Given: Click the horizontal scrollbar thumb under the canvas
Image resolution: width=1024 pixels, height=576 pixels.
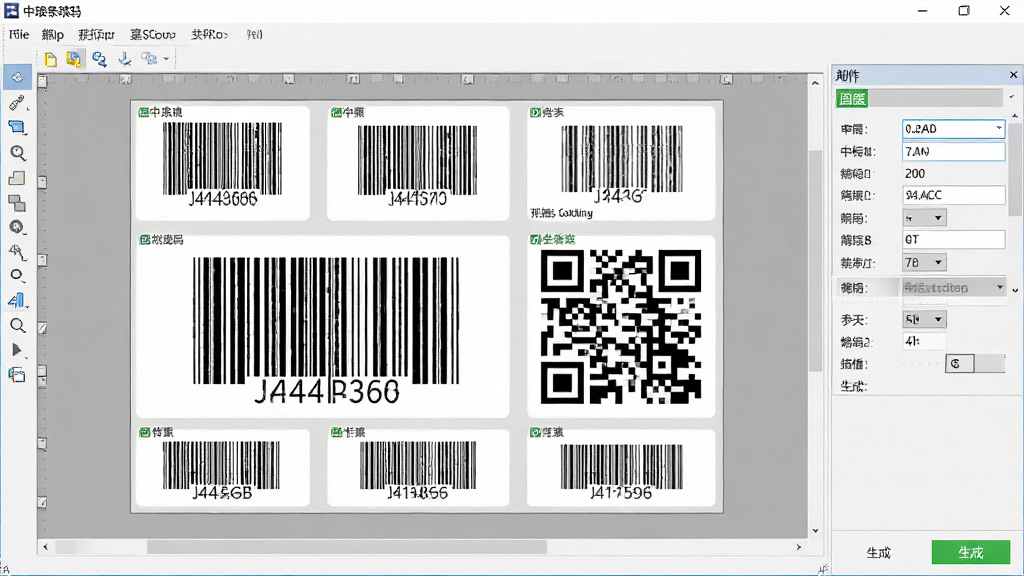Looking at the screenshot, I should (347, 547).
